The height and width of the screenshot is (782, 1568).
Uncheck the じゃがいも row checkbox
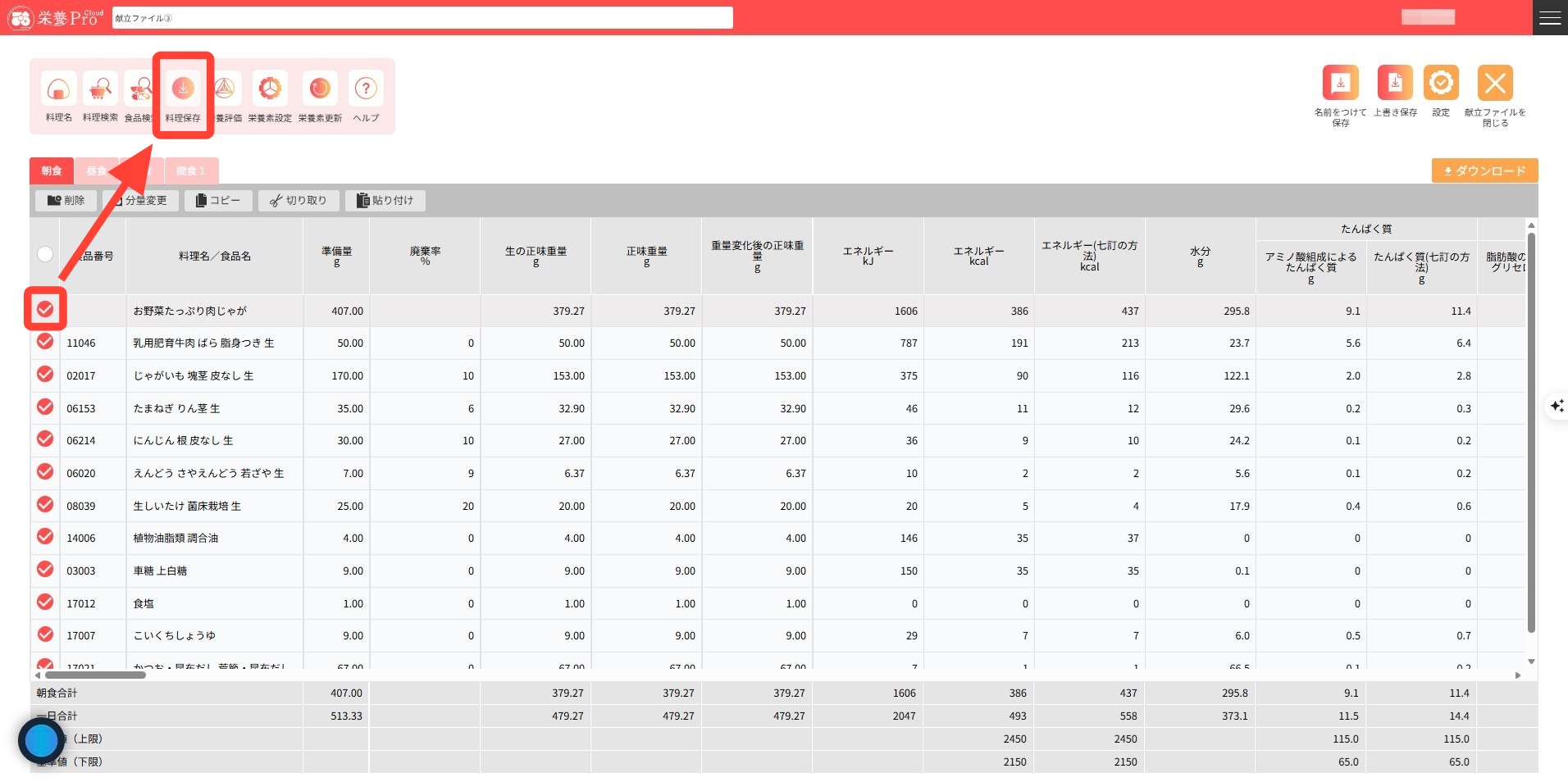(x=45, y=375)
